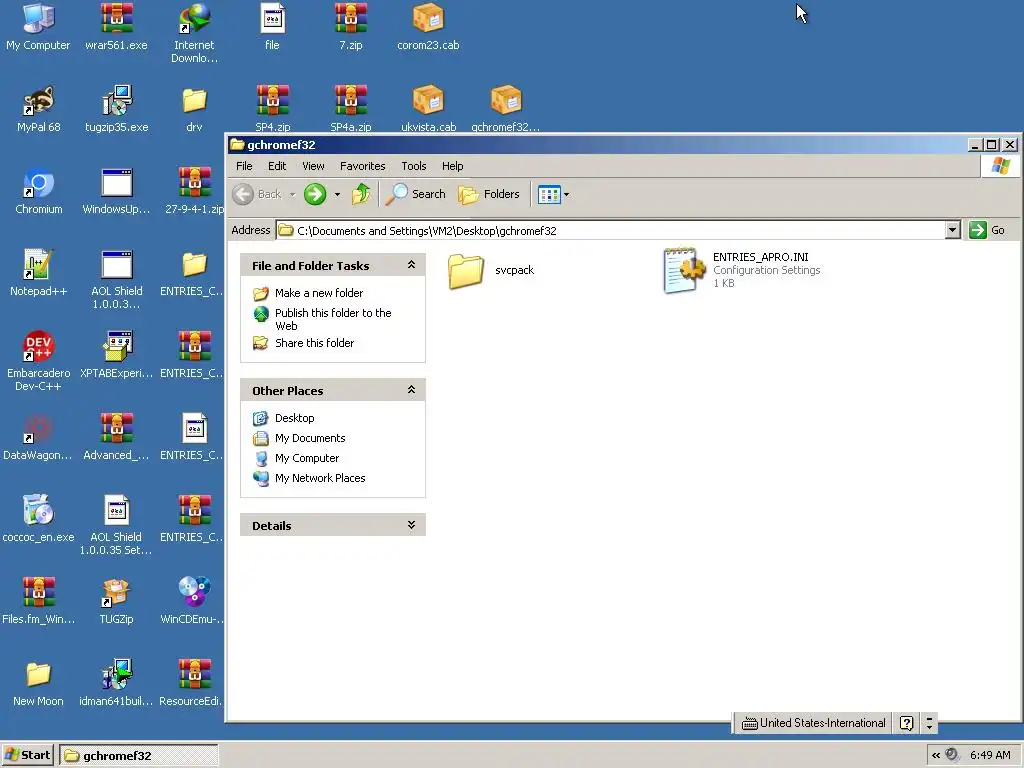The width and height of the screenshot is (1024, 768).
Task: Open the Help menu
Action: pos(453,166)
